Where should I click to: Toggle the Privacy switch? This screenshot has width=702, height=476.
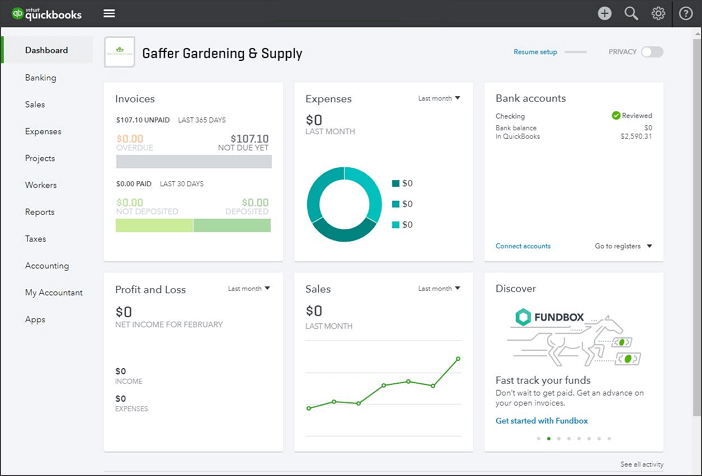[x=651, y=51]
